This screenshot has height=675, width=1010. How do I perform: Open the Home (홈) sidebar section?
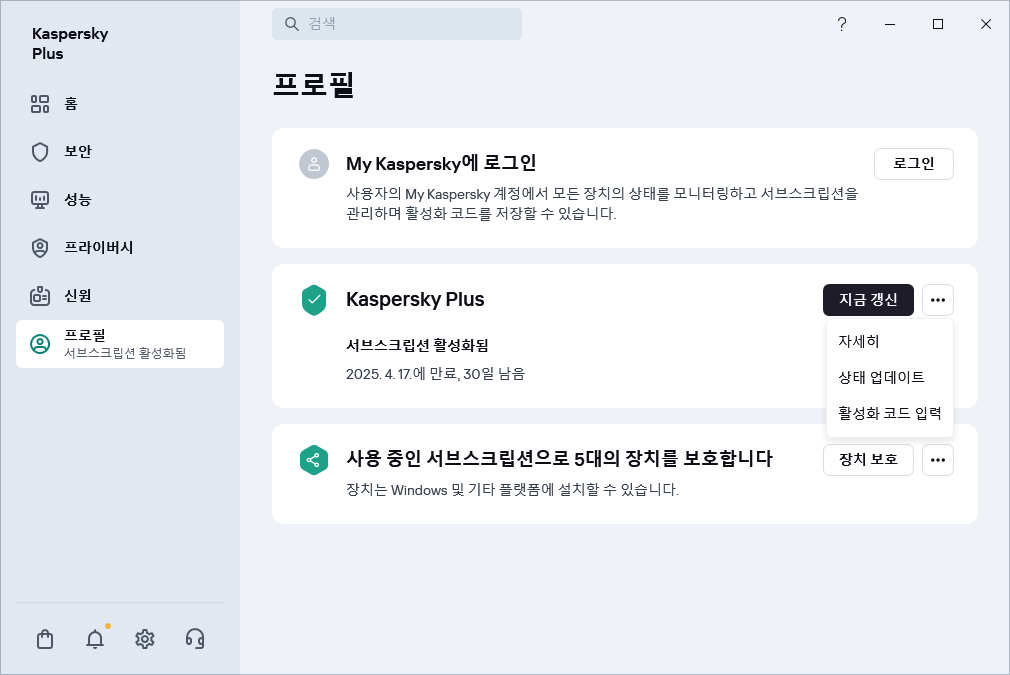coord(70,104)
